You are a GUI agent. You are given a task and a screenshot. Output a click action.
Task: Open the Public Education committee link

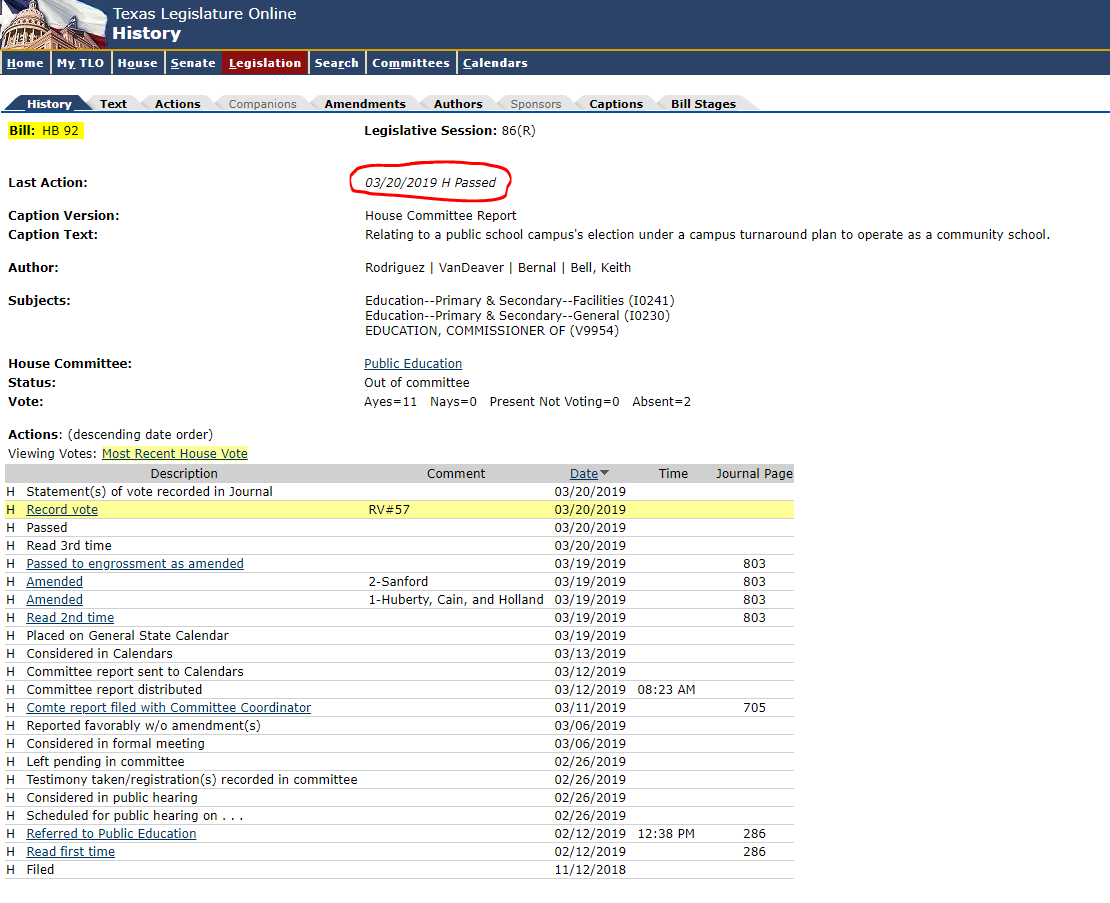click(413, 364)
